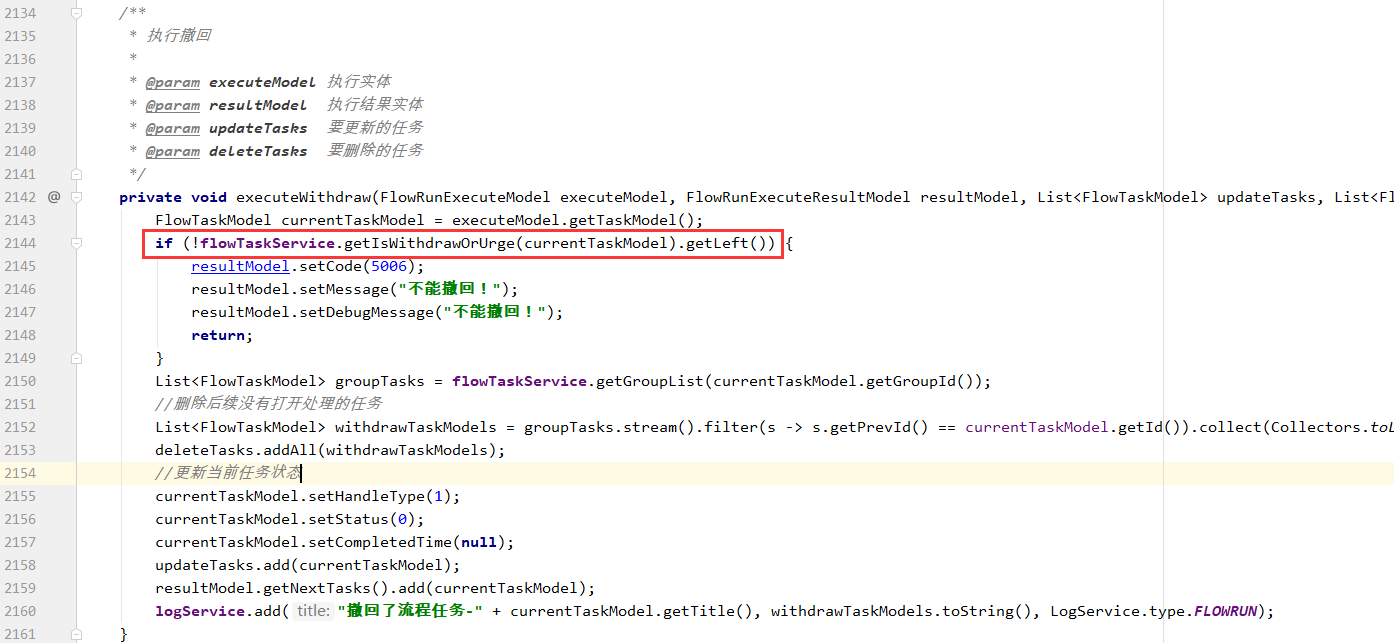Click the @param executeModel tag in Javadoc
1394x643 pixels.
[x=173, y=82]
